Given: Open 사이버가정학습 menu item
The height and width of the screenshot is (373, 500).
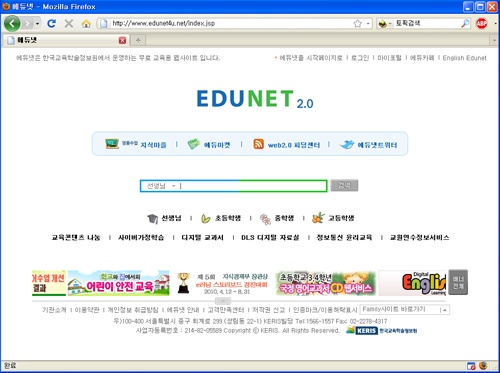Looking at the screenshot, I should point(141,238).
